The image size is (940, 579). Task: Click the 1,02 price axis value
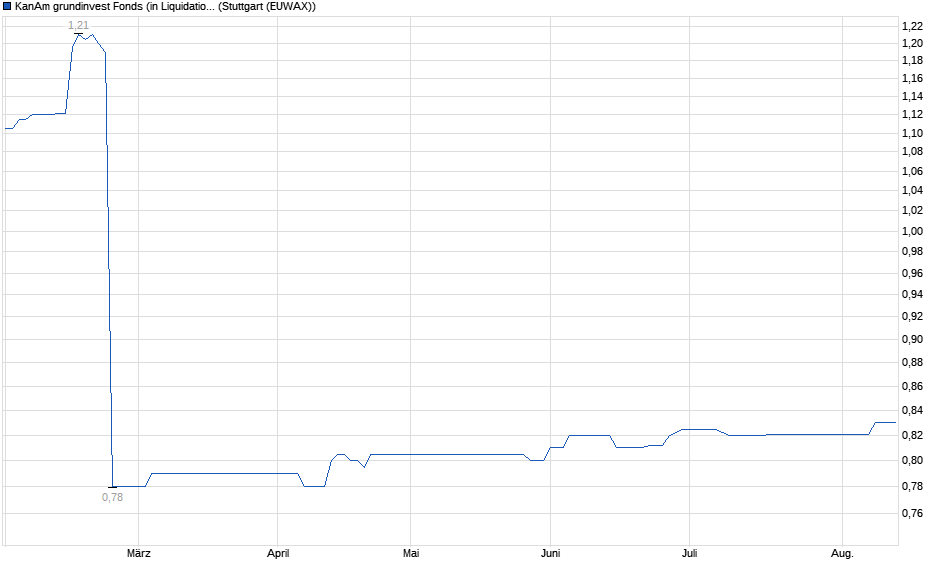[x=912, y=210]
